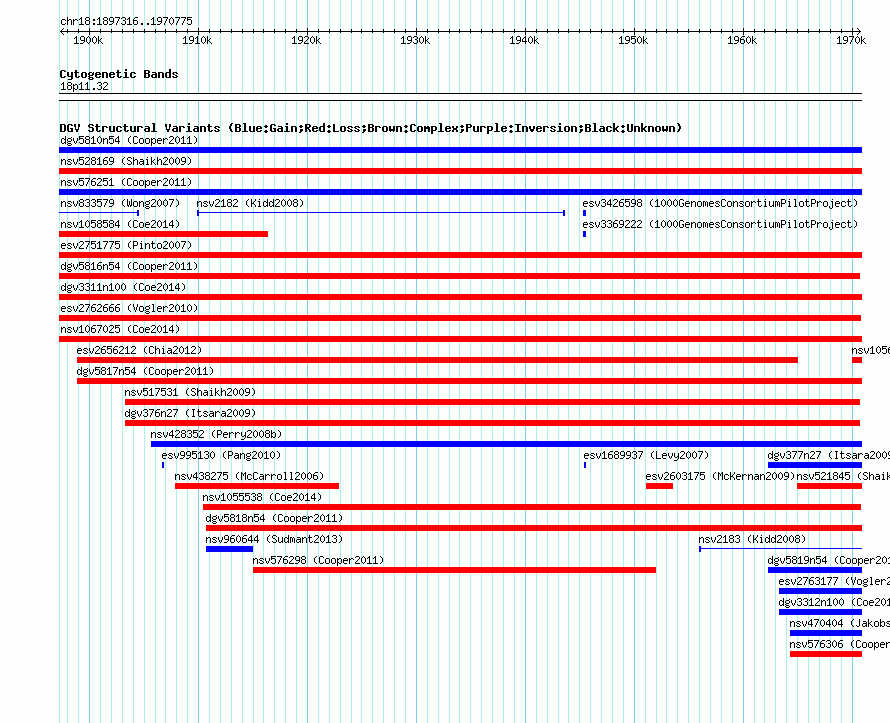
Task: Open the dgv5816n54 (Cooper2011) variant label
Action: [x=129, y=266]
